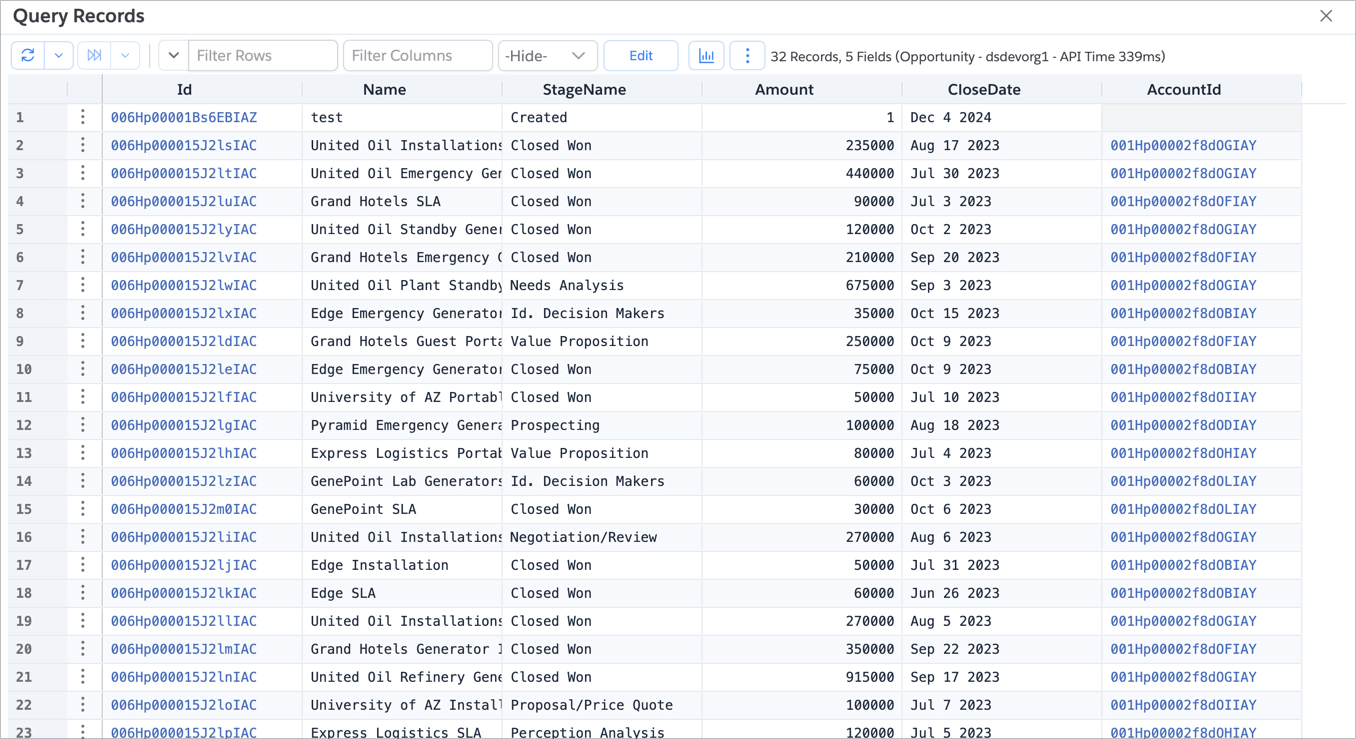Open account link in row 2
The height and width of the screenshot is (739, 1356).
point(1183,146)
